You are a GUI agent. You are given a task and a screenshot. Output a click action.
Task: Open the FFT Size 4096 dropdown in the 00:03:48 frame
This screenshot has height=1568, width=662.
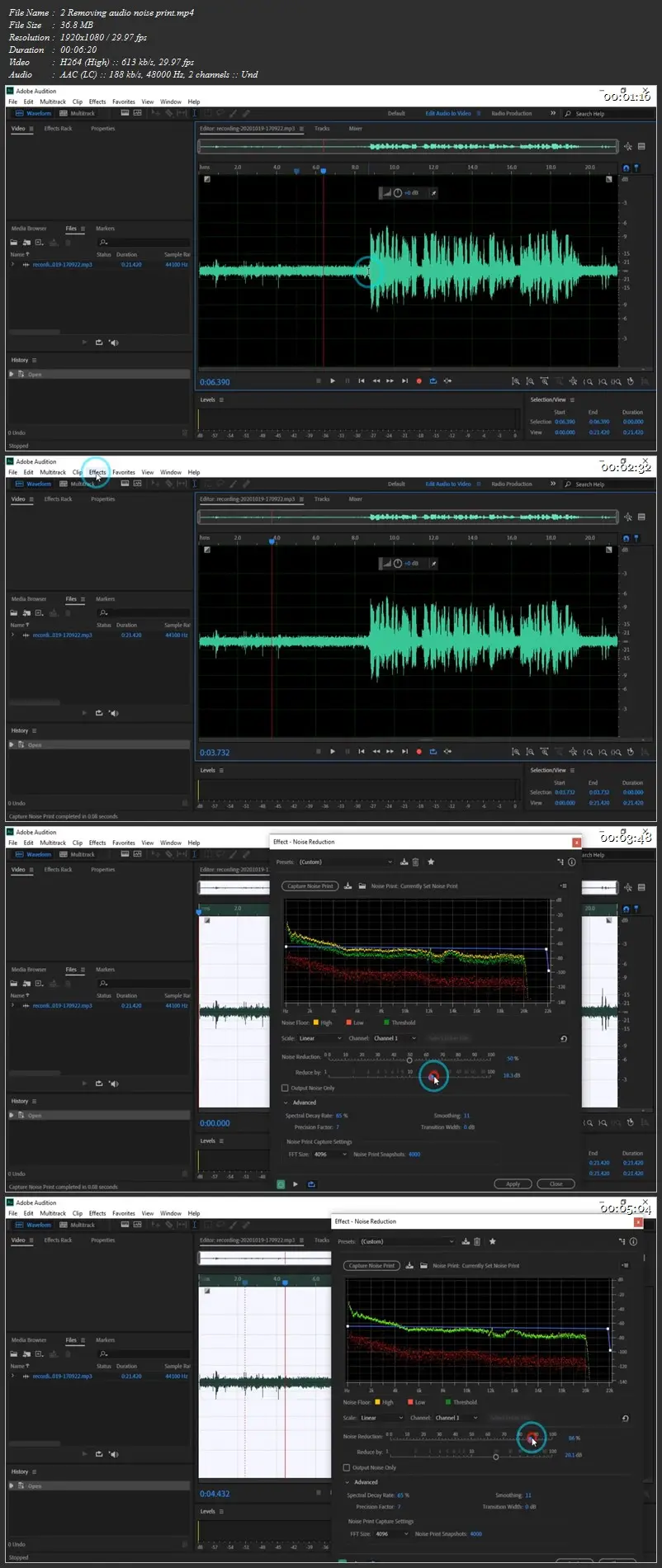click(329, 1155)
